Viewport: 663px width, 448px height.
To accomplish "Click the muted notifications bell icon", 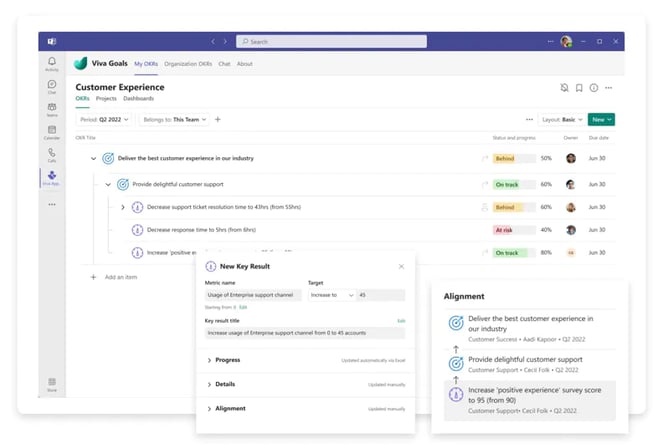I will (x=564, y=88).
